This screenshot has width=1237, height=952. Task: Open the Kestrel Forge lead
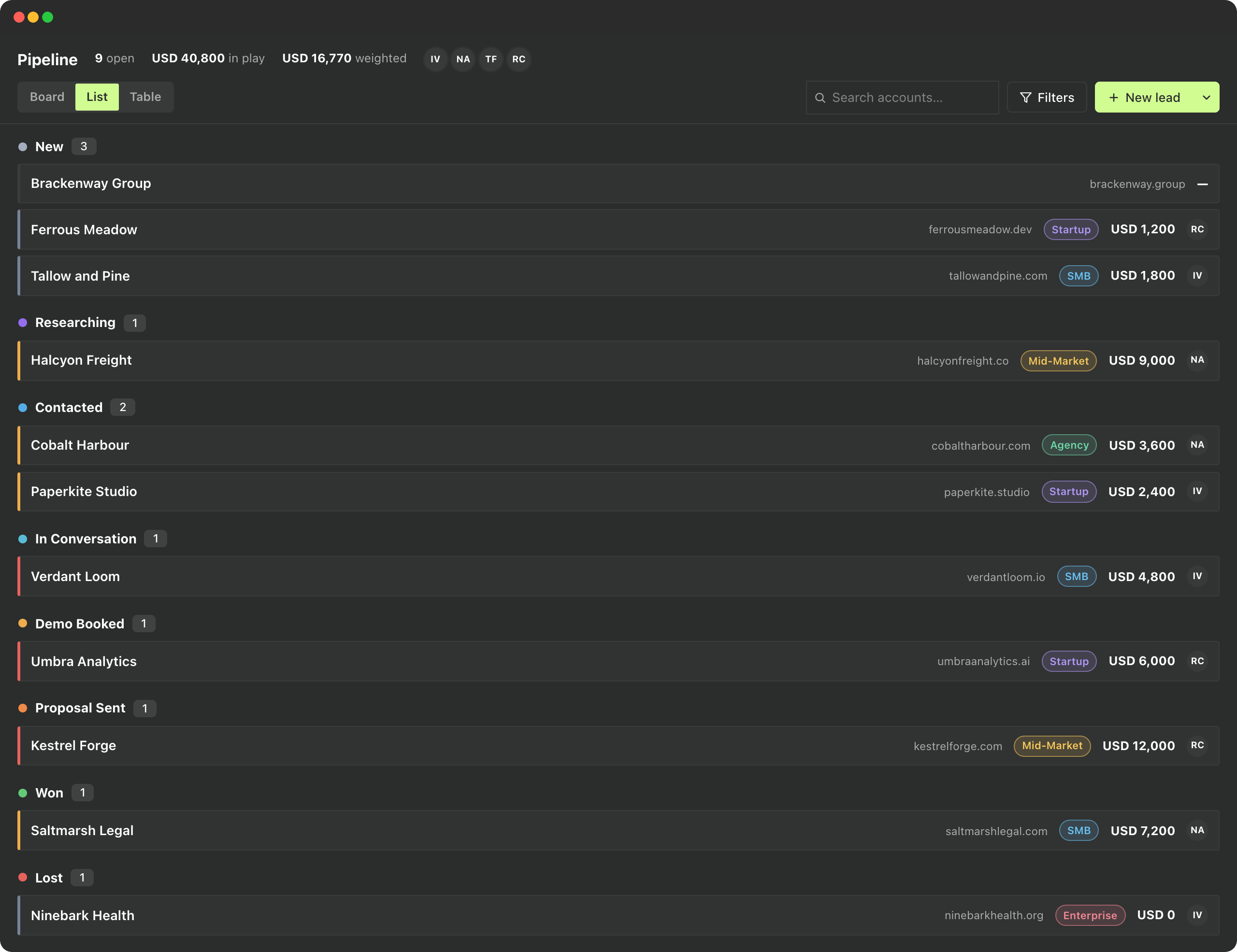click(x=618, y=745)
